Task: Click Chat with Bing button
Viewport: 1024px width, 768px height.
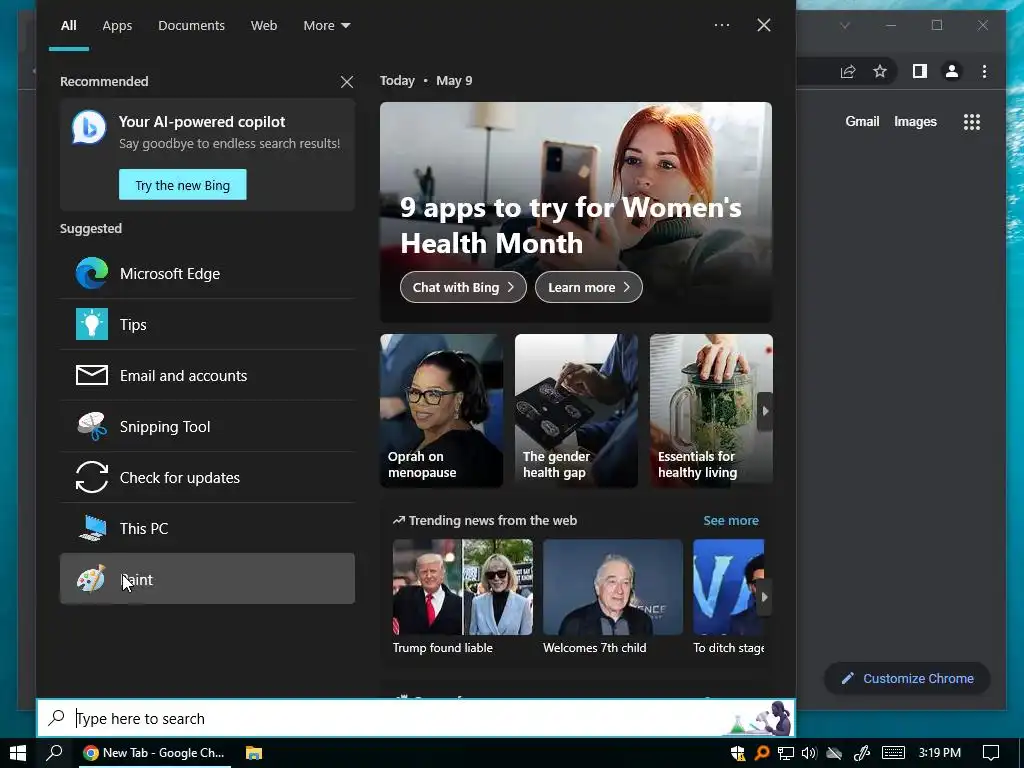Action: point(463,287)
